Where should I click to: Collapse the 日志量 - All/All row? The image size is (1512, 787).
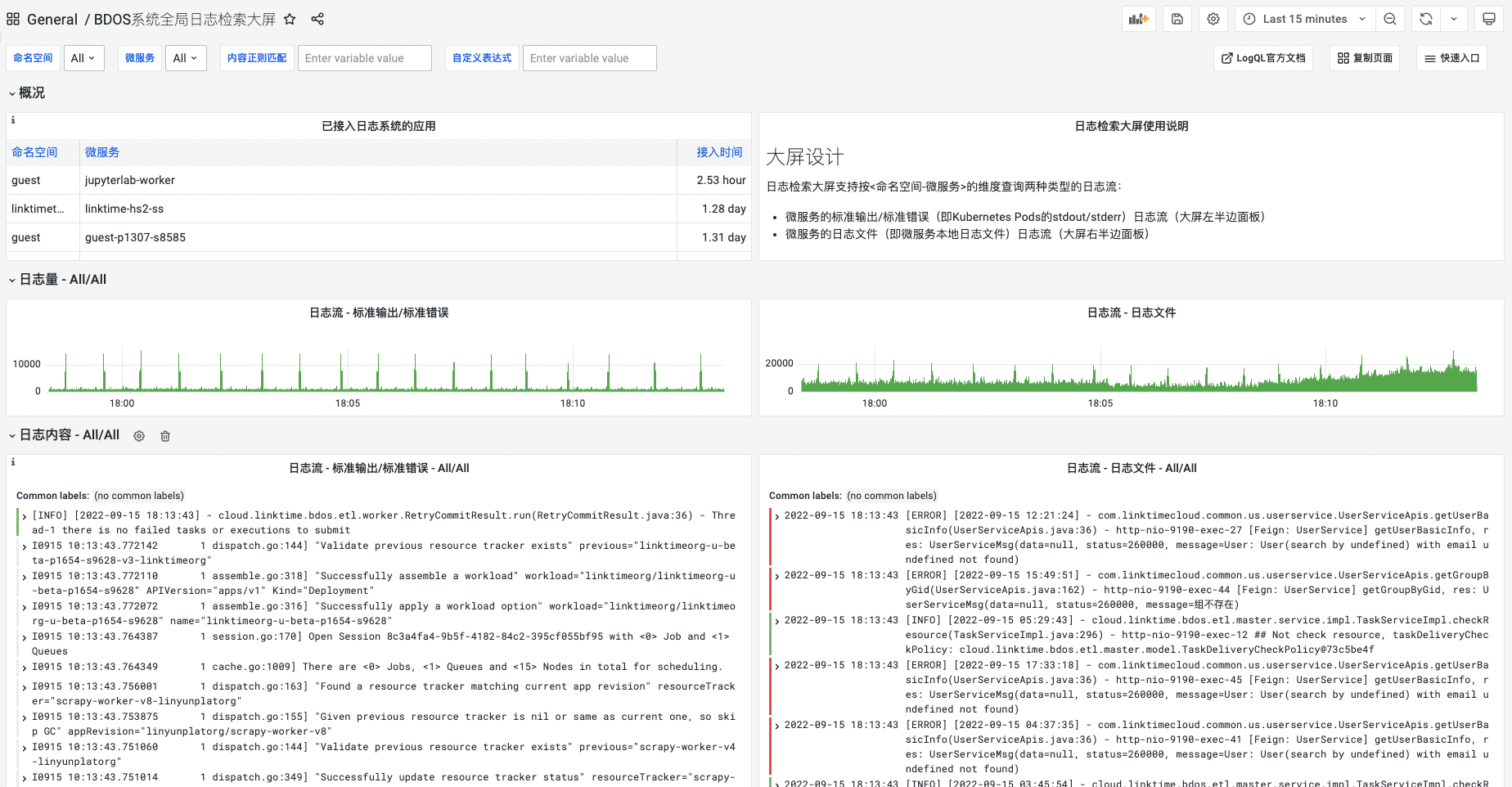pos(57,279)
